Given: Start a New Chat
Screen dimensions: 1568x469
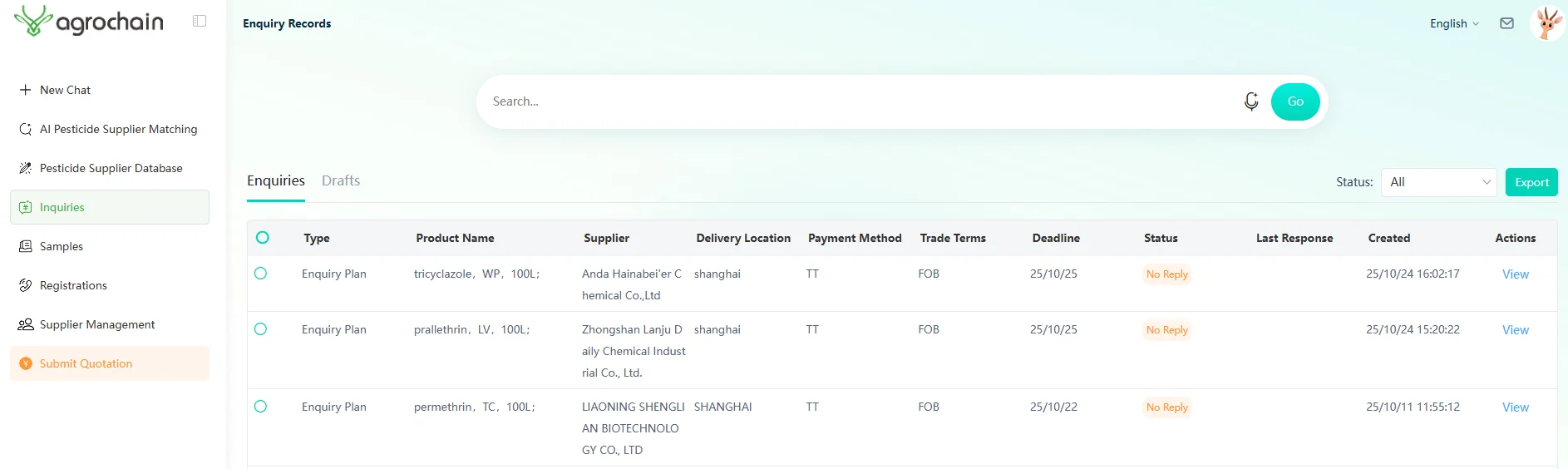Looking at the screenshot, I should click(65, 90).
